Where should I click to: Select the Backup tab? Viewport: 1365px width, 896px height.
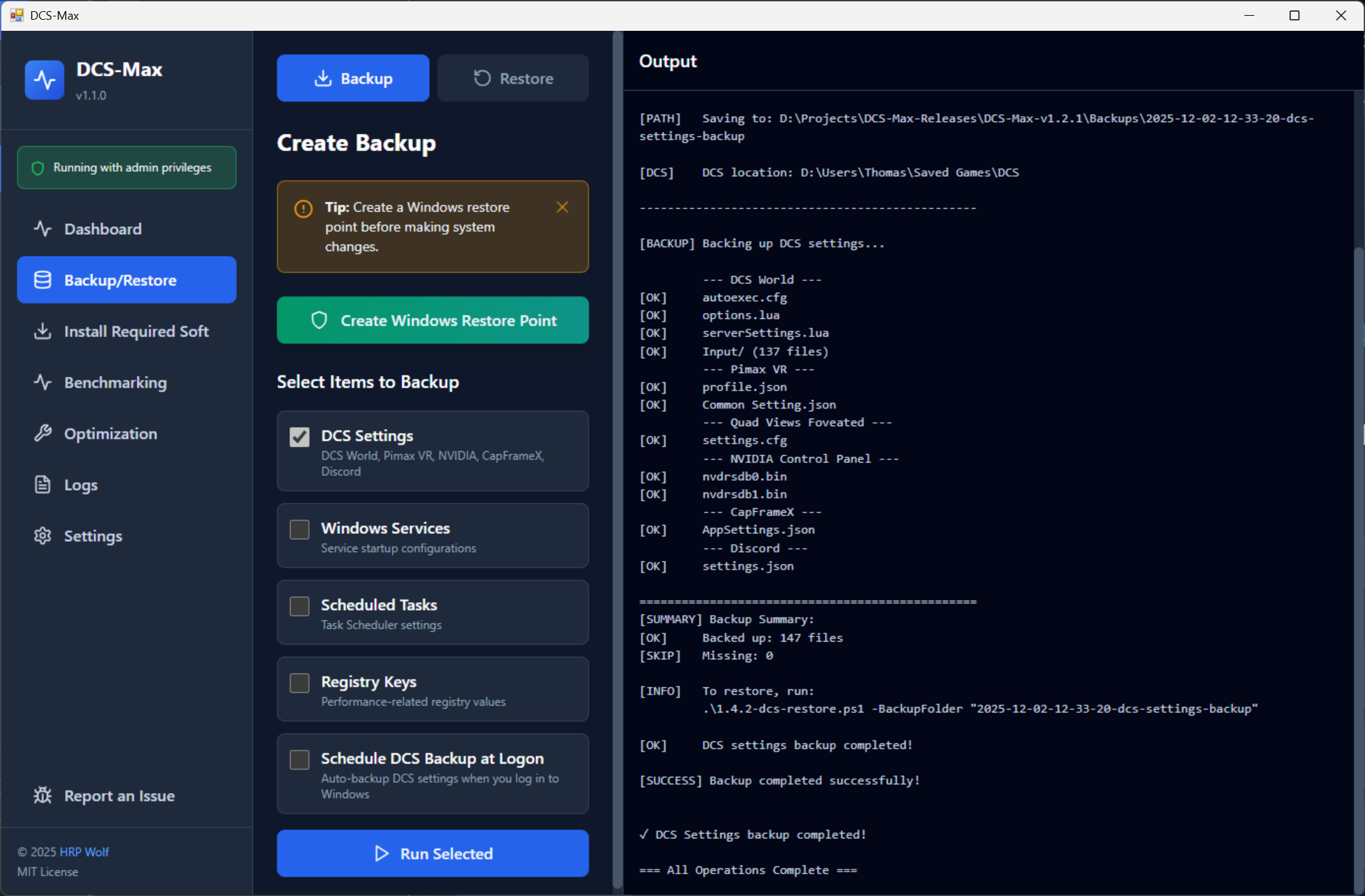click(353, 79)
